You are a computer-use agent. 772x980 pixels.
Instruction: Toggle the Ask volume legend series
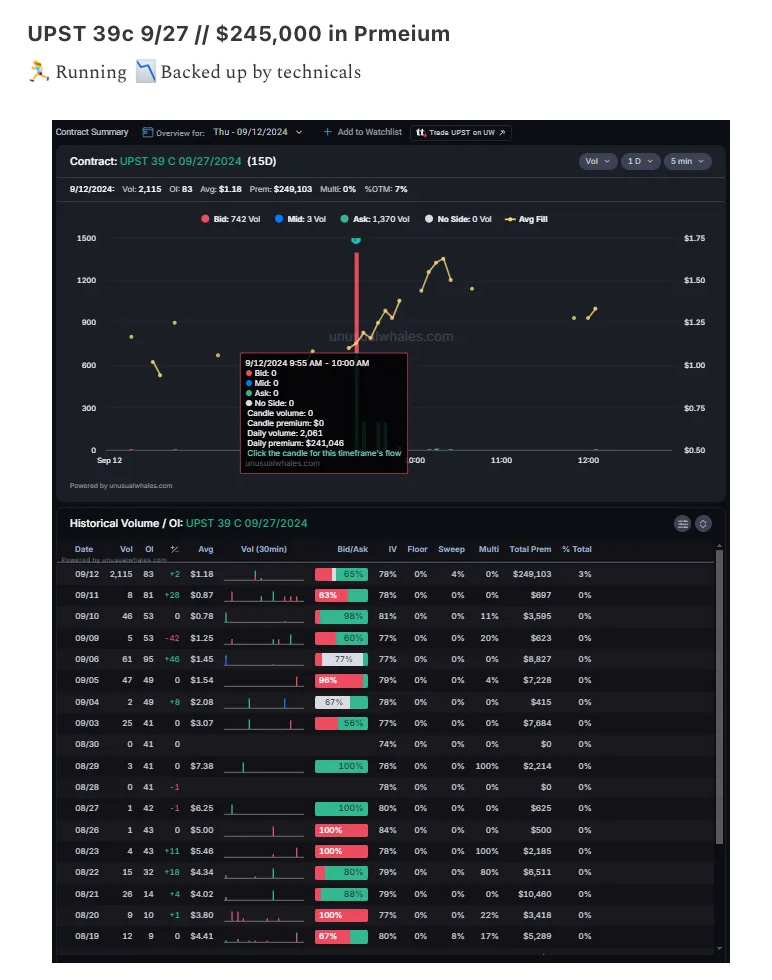coord(375,219)
